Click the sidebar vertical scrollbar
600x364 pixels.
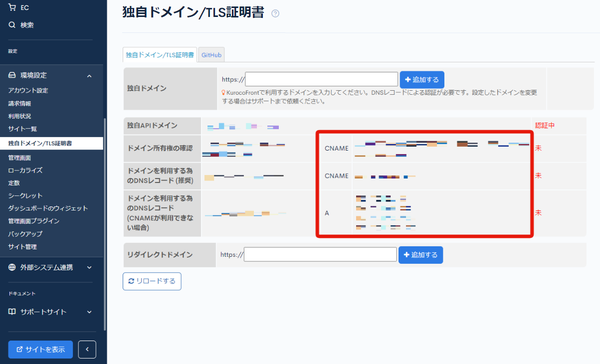pos(104,224)
